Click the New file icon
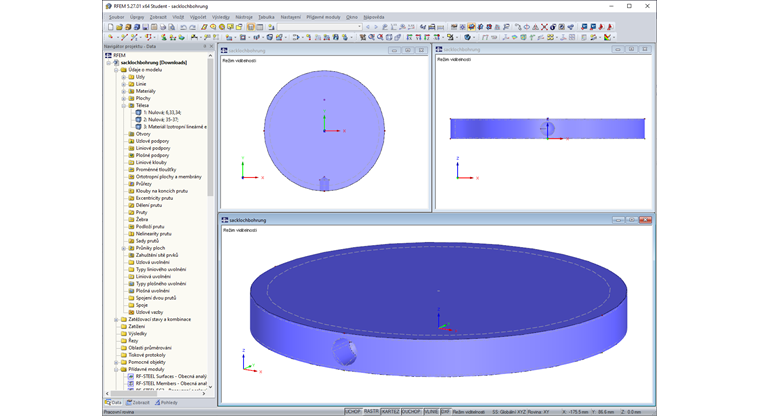This screenshot has height=416, width=760. coord(111,27)
